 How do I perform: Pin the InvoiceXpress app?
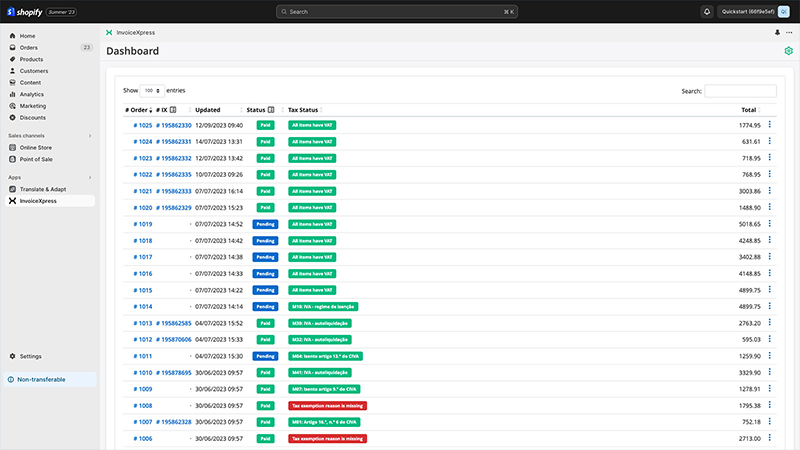(x=777, y=33)
